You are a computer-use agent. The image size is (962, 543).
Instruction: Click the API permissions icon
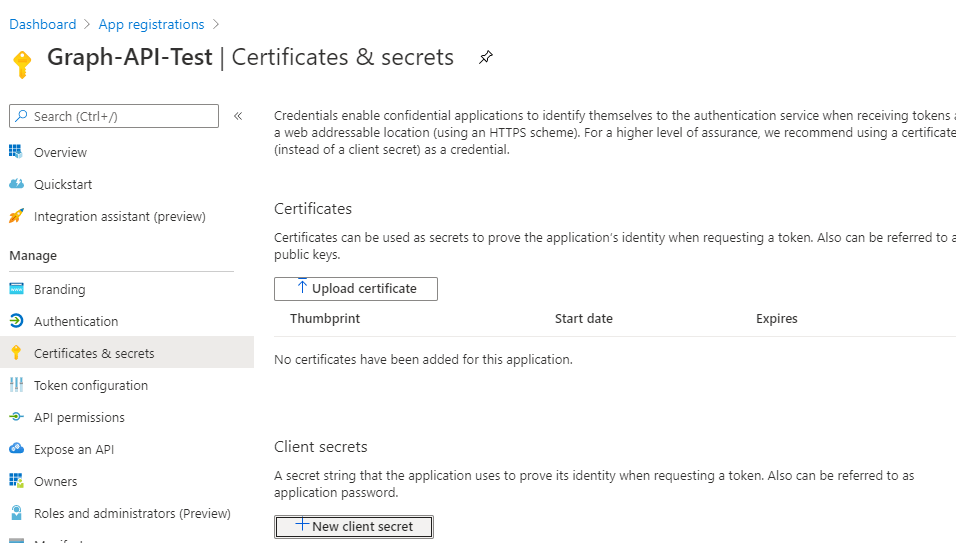17,417
